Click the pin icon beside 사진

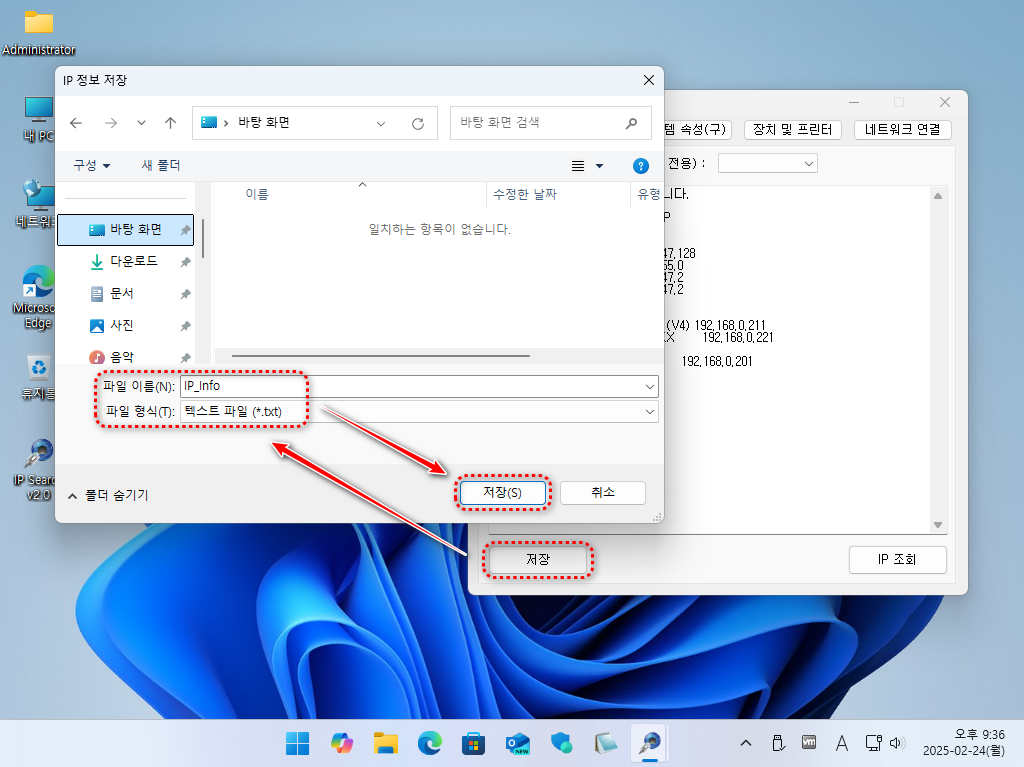185,326
